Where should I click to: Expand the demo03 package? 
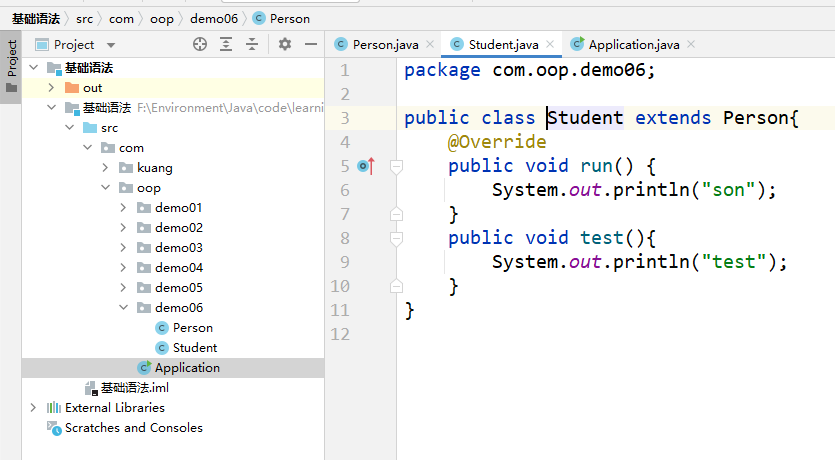(x=123, y=247)
